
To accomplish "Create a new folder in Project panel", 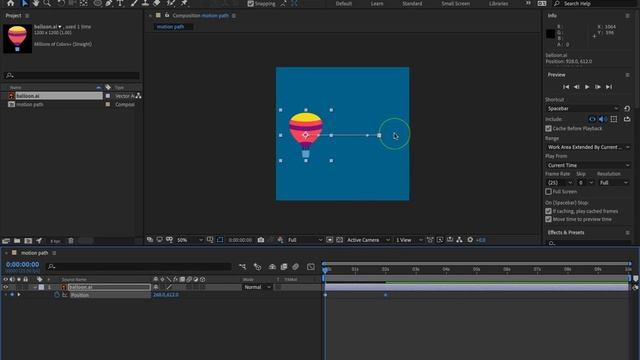I will (x=17, y=241).
